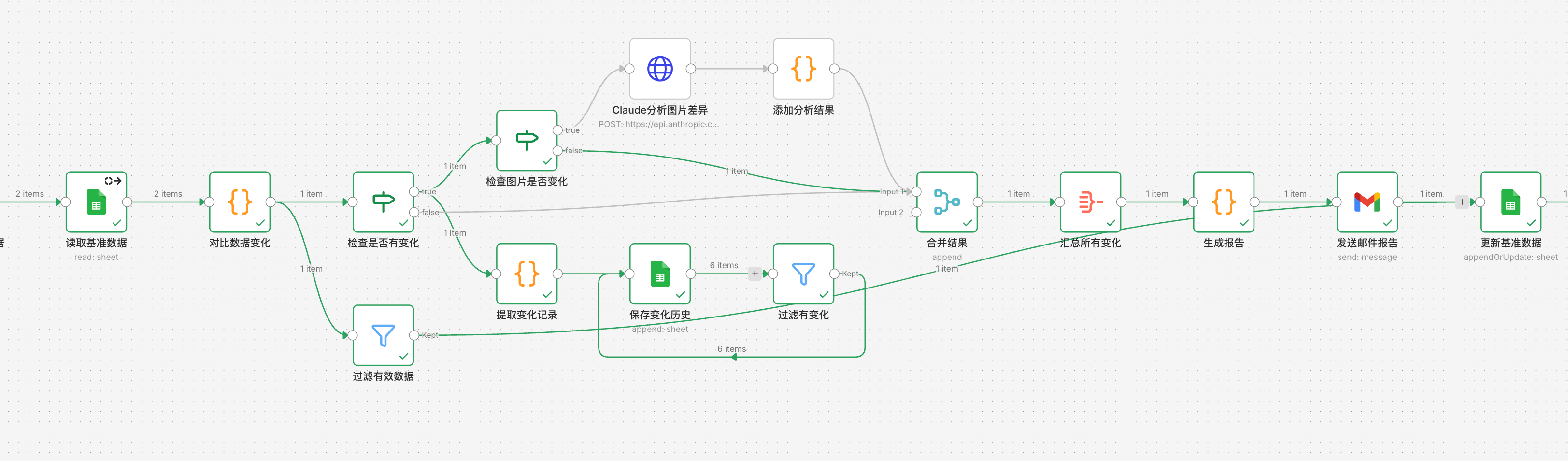This screenshot has width=1568, height=461.
Task: Select the 过滤有变化 filter node
Action: [803, 274]
